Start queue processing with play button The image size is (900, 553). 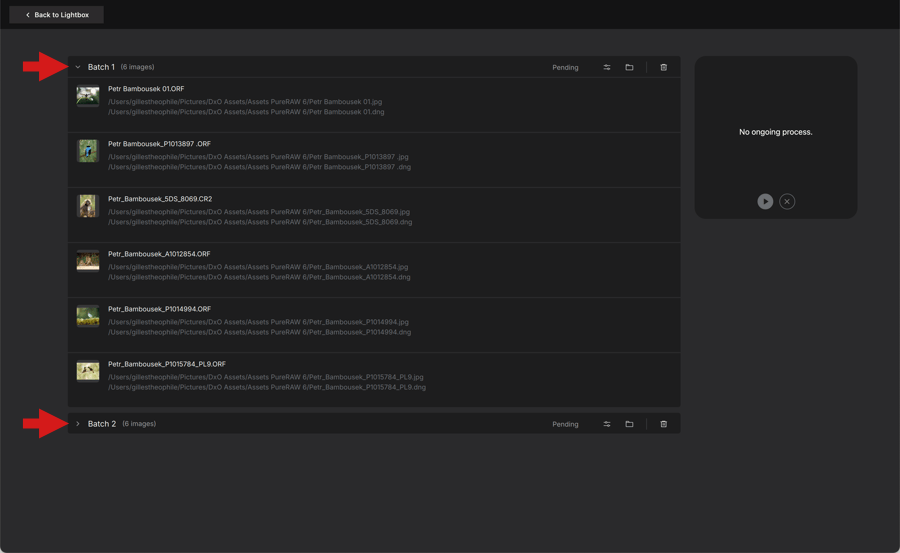(765, 202)
